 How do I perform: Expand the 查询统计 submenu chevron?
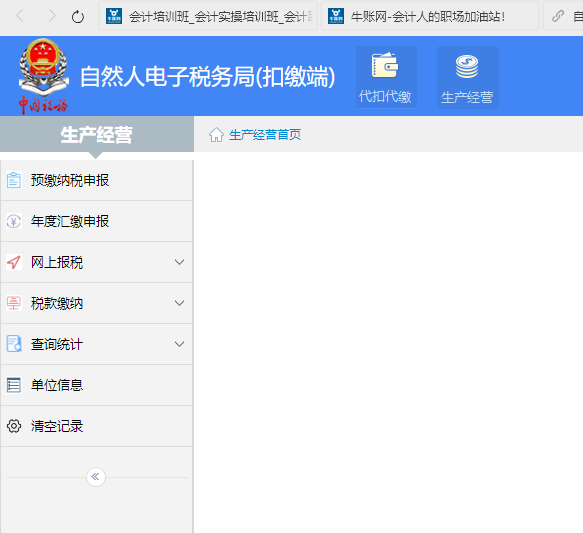(180, 344)
